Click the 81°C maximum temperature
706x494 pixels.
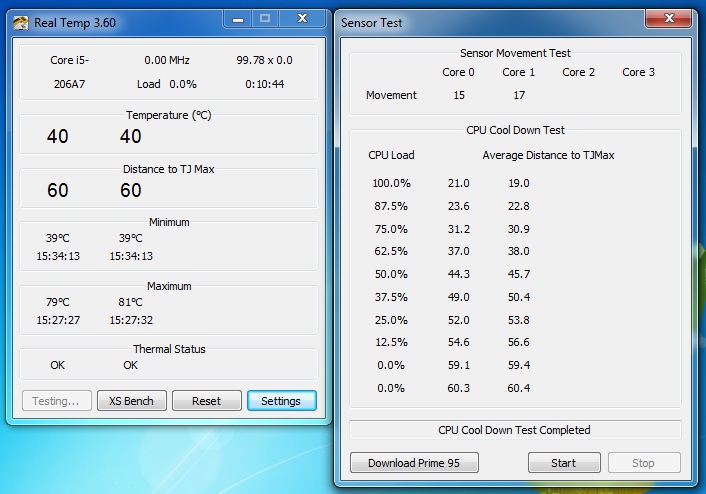pyautogui.click(x=131, y=302)
